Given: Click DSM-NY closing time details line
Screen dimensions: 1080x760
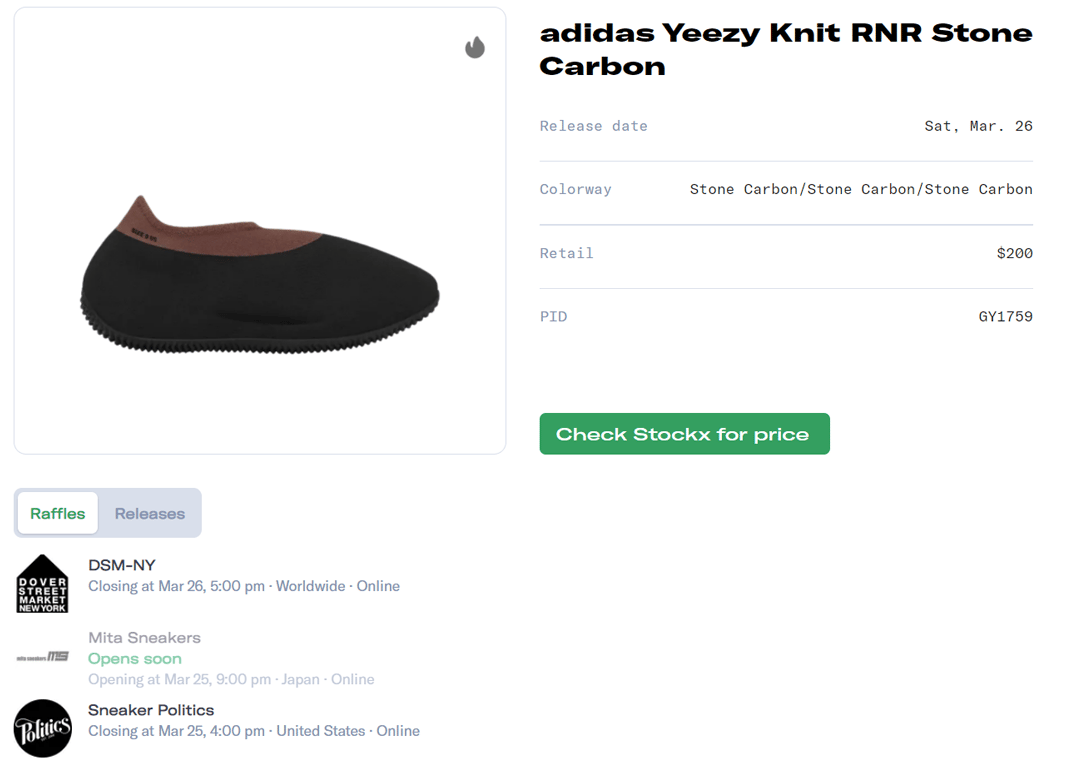Looking at the screenshot, I should (244, 586).
